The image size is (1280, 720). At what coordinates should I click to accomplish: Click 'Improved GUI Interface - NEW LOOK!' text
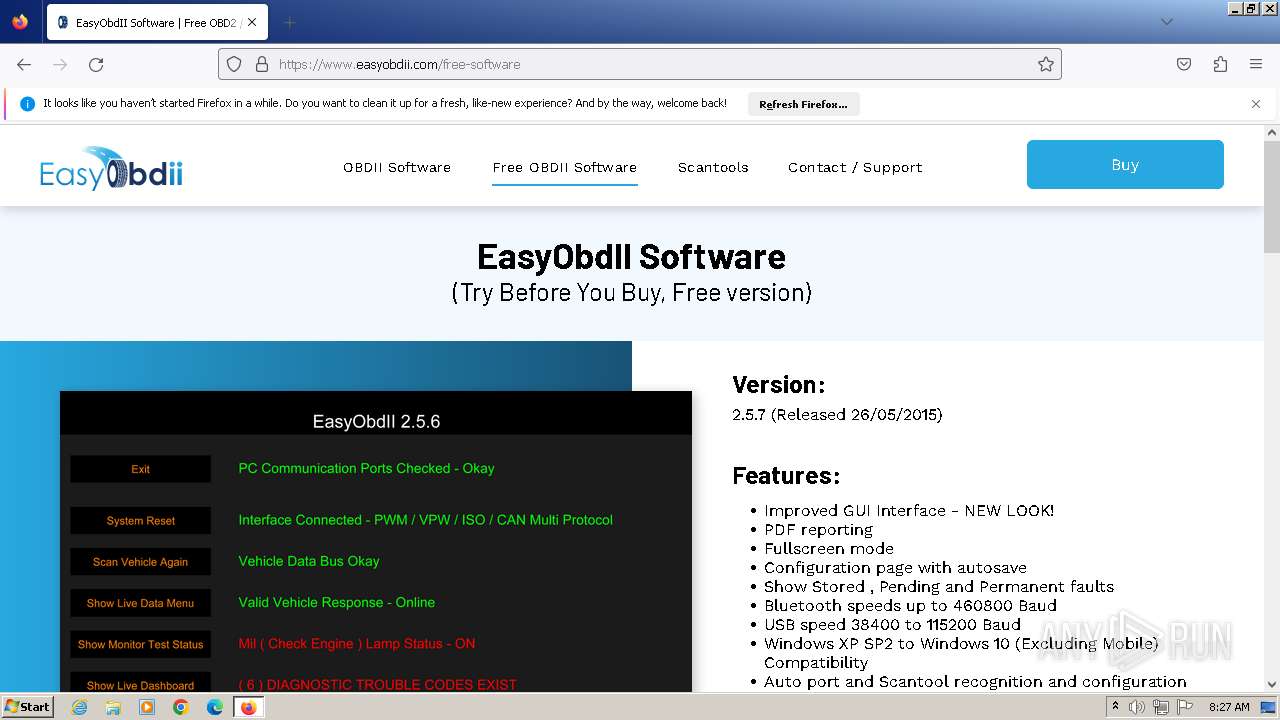(909, 510)
